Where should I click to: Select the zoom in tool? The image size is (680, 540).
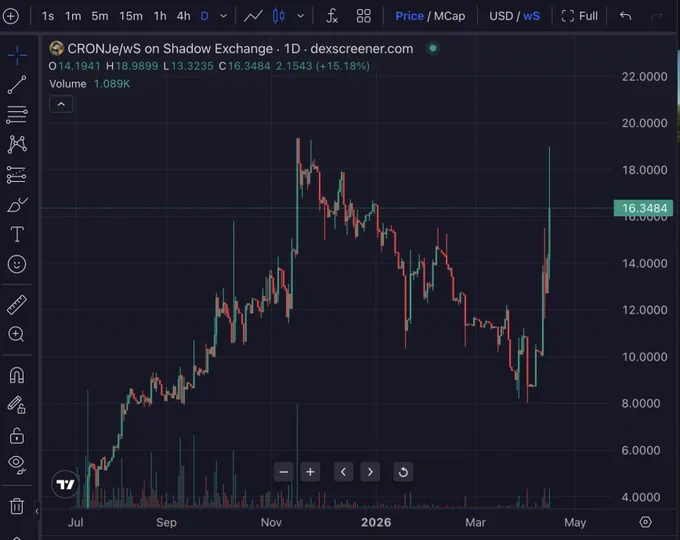(16, 334)
